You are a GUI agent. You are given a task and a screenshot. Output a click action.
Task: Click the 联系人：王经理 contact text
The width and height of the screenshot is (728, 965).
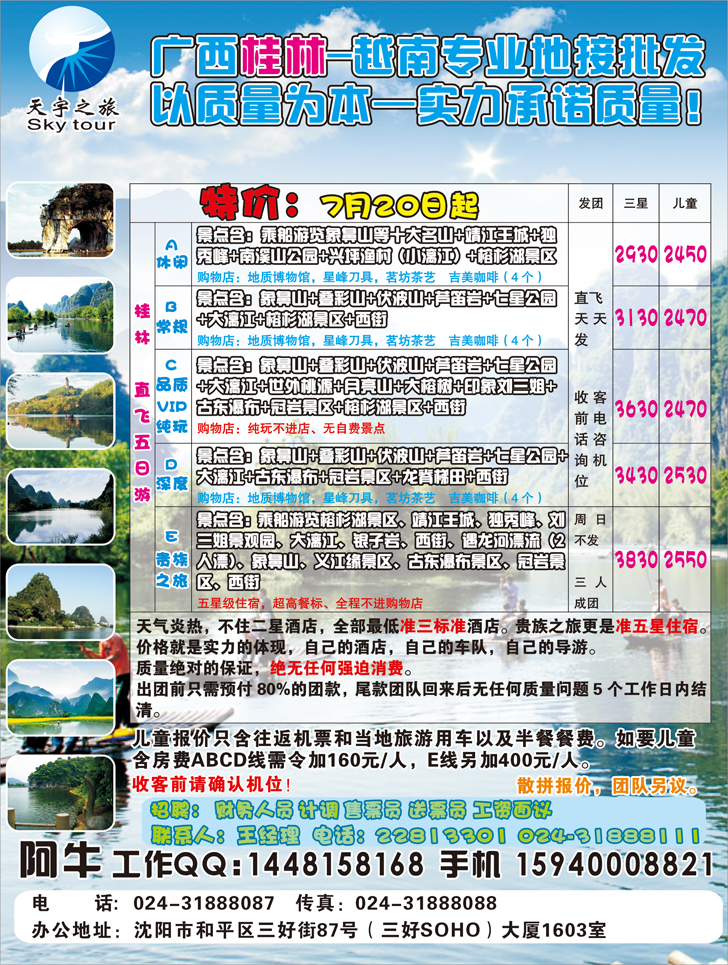(x=225, y=835)
